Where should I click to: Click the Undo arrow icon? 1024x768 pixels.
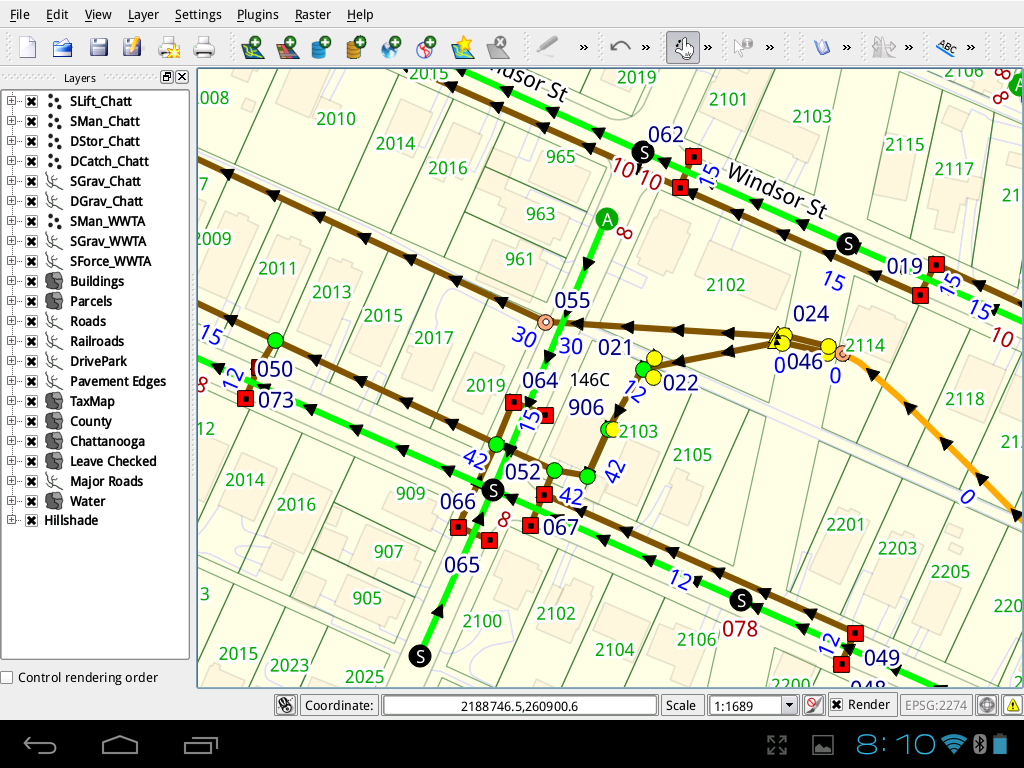pyautogui.click(x=620, y=47)
